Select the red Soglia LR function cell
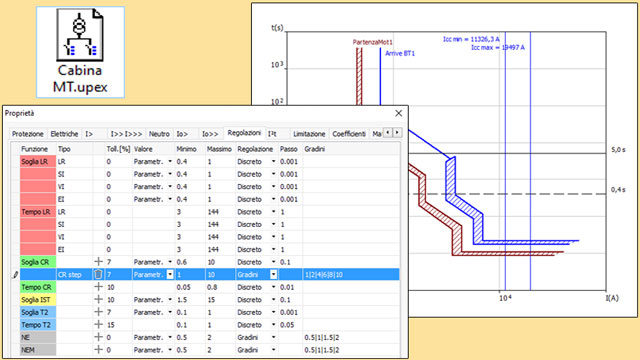 click(x=38, y=162)
